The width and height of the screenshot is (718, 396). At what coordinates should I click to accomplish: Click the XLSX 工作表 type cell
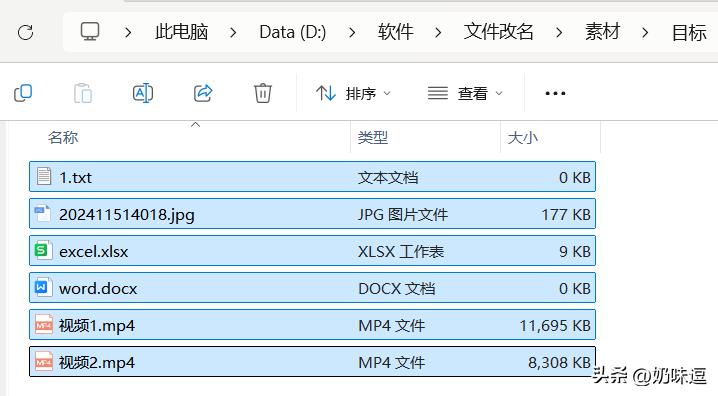(401, 251)
